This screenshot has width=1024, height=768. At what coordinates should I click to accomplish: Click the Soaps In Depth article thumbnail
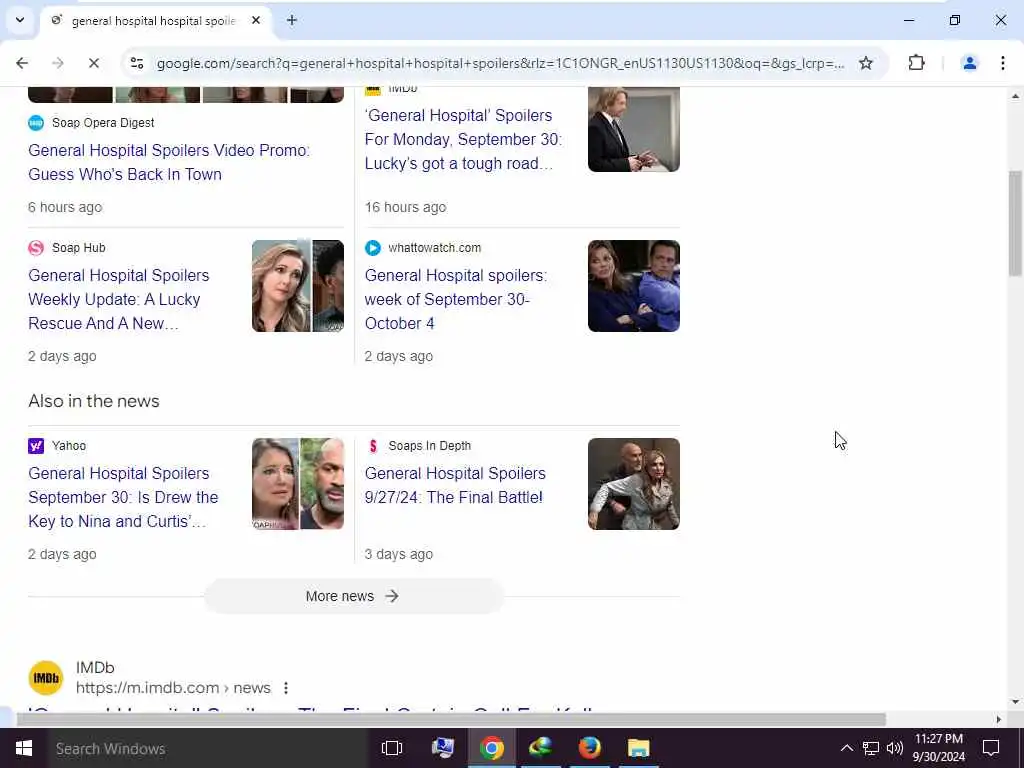click(x=633, y=484)
